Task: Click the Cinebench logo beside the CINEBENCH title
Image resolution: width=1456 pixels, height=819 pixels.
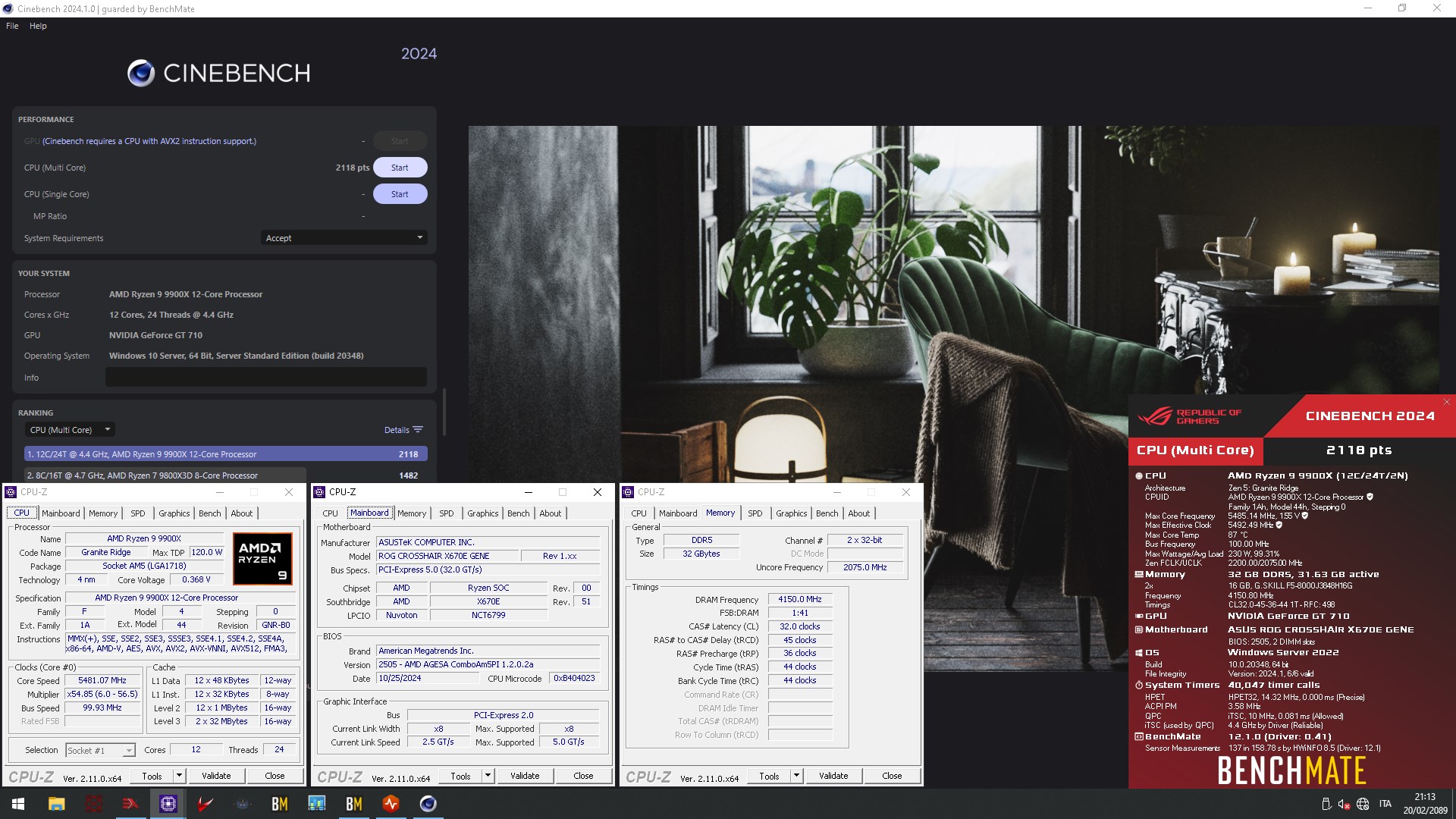Action: coord(141,73)
